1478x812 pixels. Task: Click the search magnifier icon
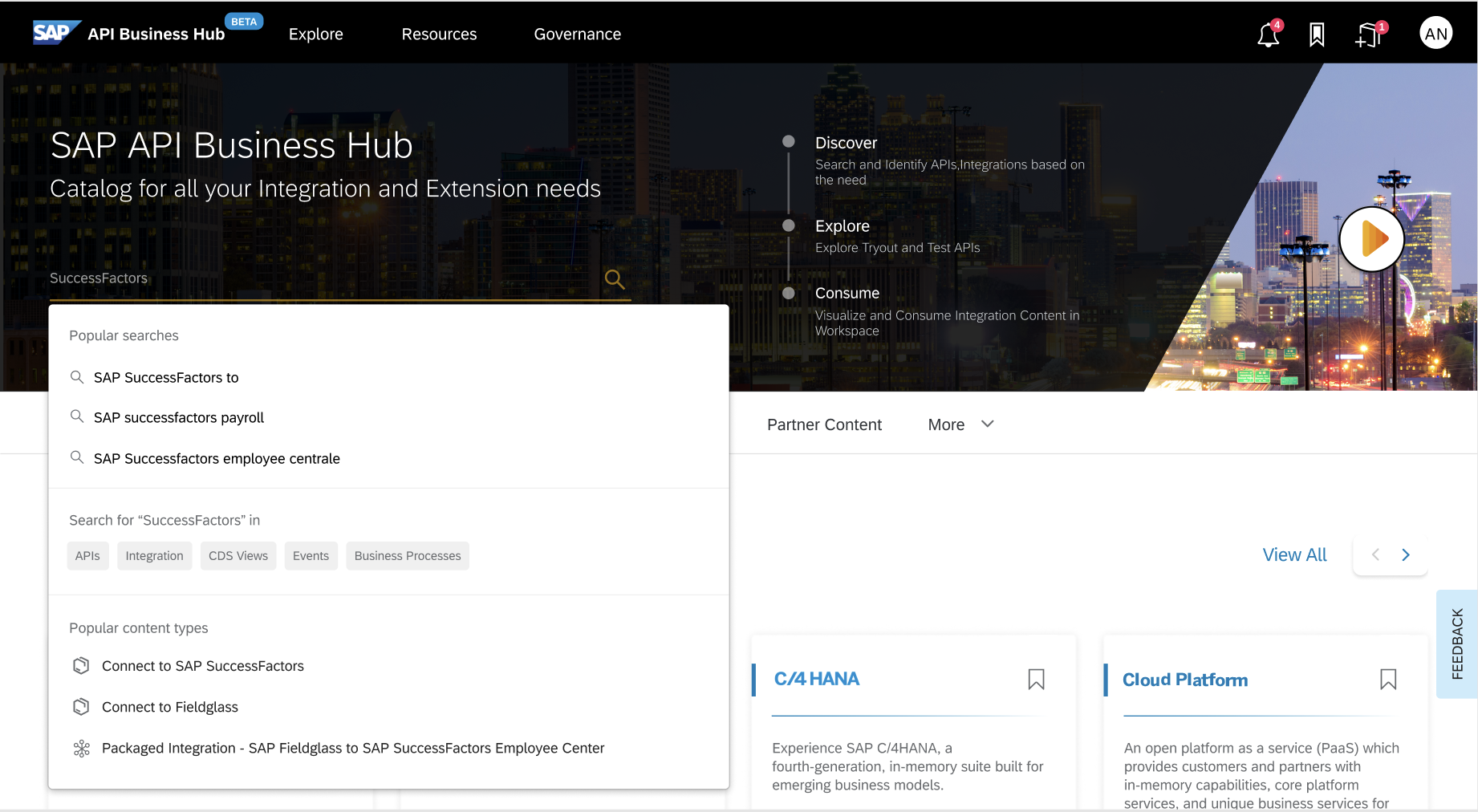pyautogui.click(x=614, y=278)
